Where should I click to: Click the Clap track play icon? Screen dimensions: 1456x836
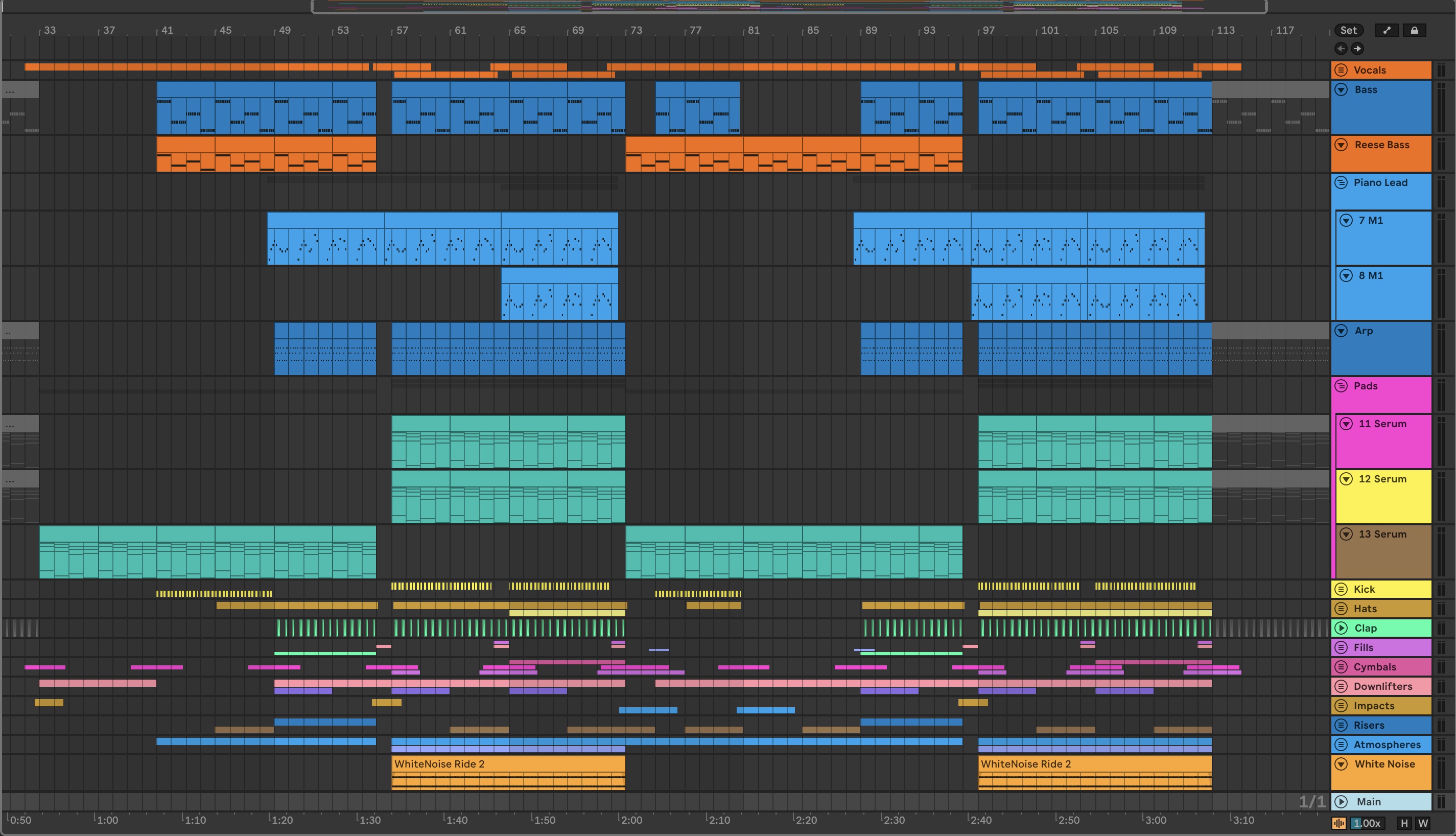[x=1341, y=628]
